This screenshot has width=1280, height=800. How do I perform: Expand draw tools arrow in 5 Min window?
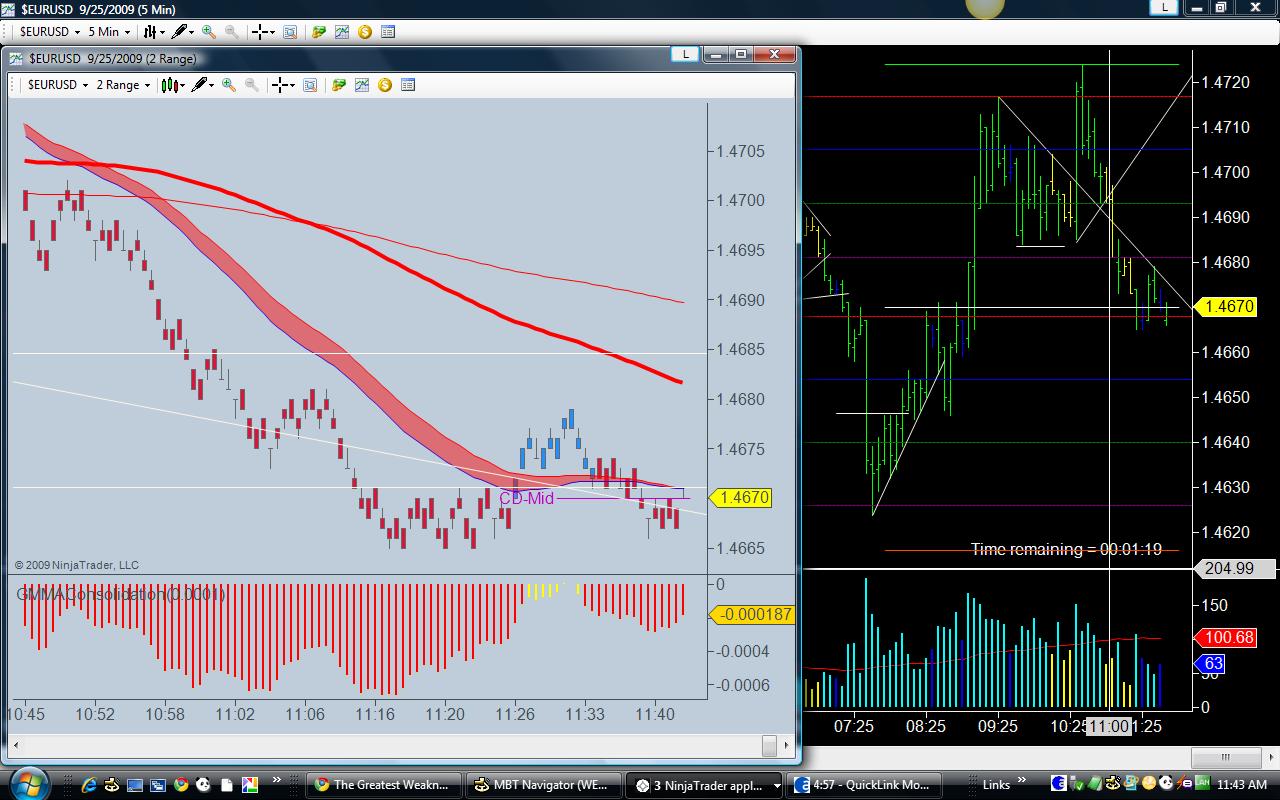[x=192, y=32]
